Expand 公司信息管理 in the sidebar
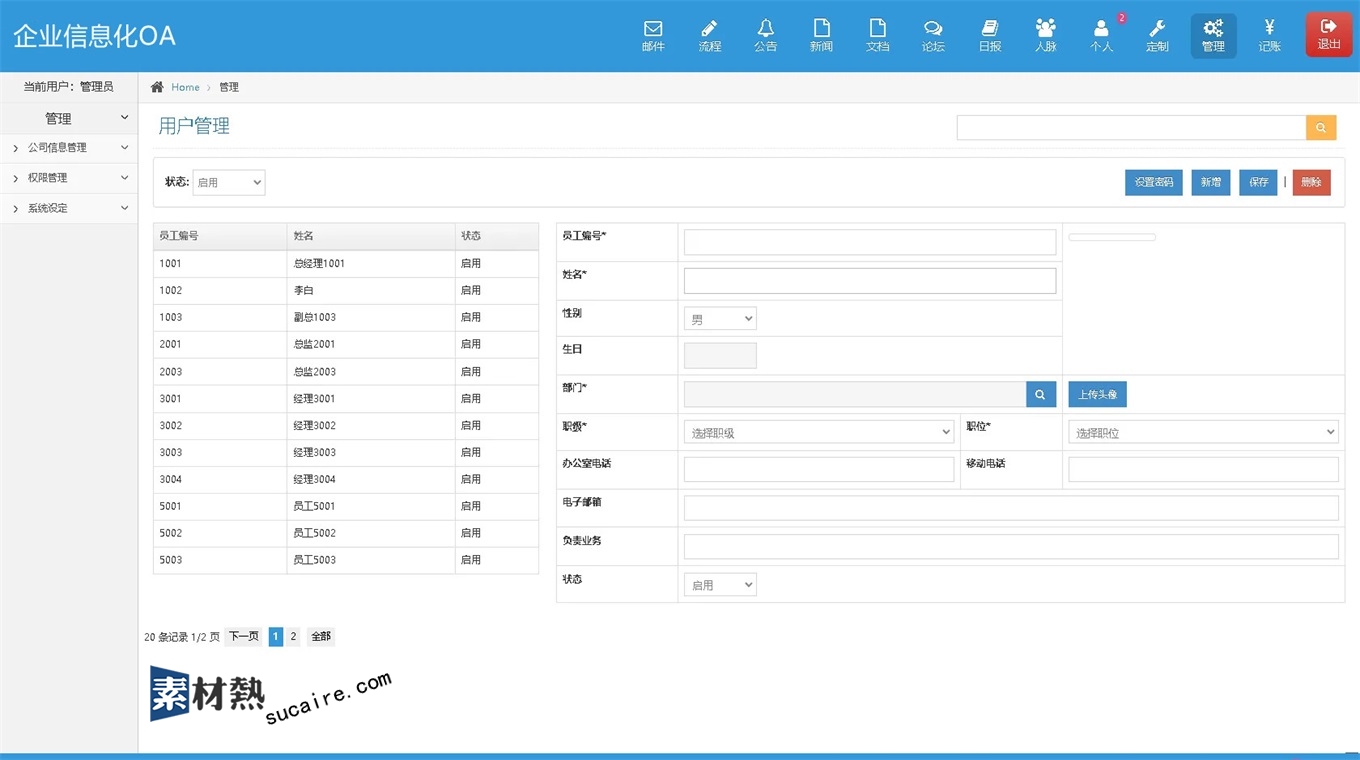 (69, 148)
